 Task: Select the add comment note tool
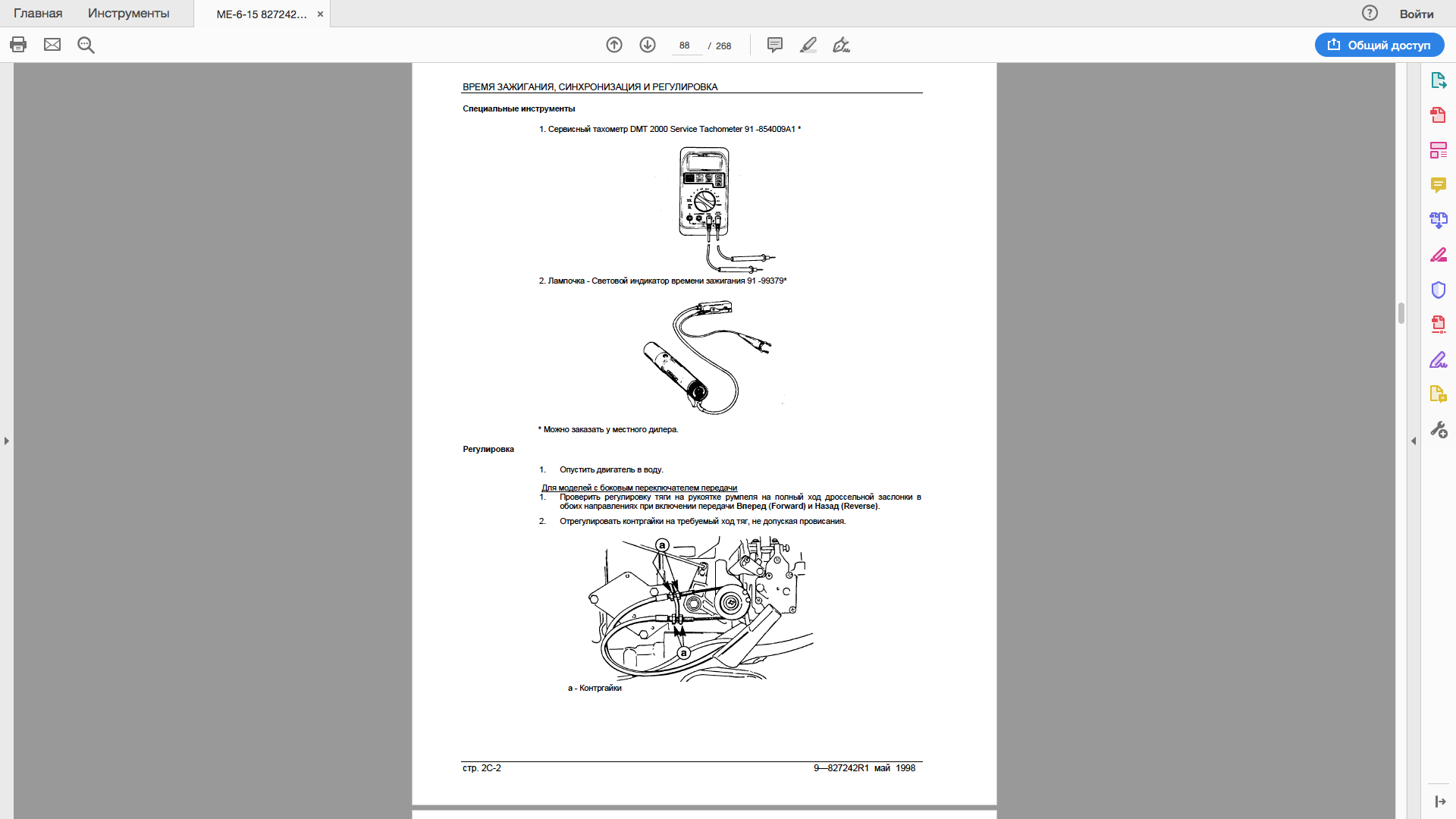coord(774,45)
